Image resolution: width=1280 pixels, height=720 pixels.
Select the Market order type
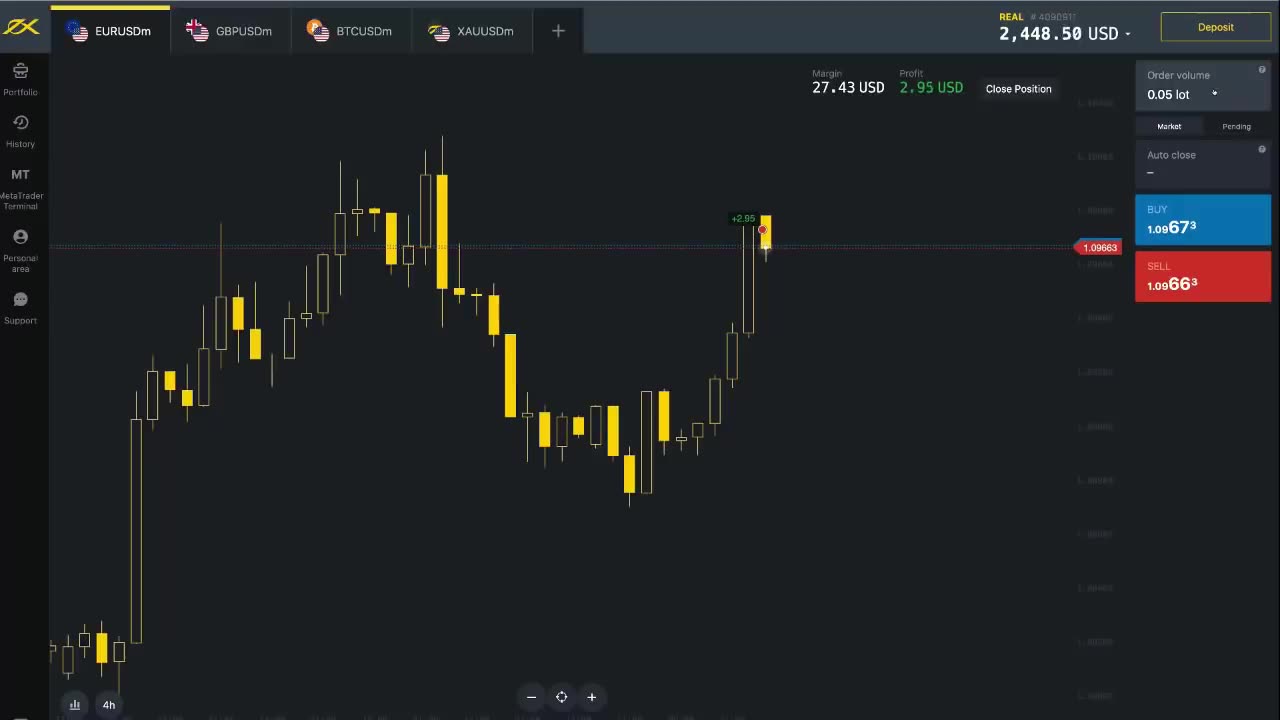1169,127
